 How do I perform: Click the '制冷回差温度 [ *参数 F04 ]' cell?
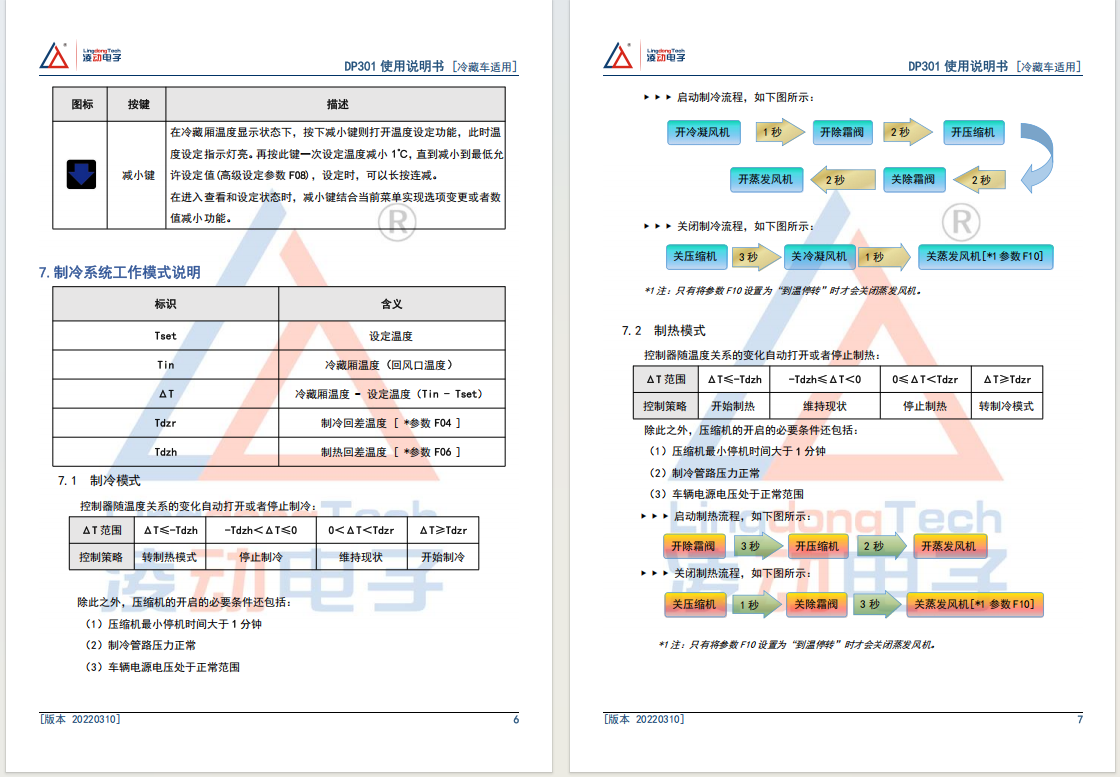point(391,423)
